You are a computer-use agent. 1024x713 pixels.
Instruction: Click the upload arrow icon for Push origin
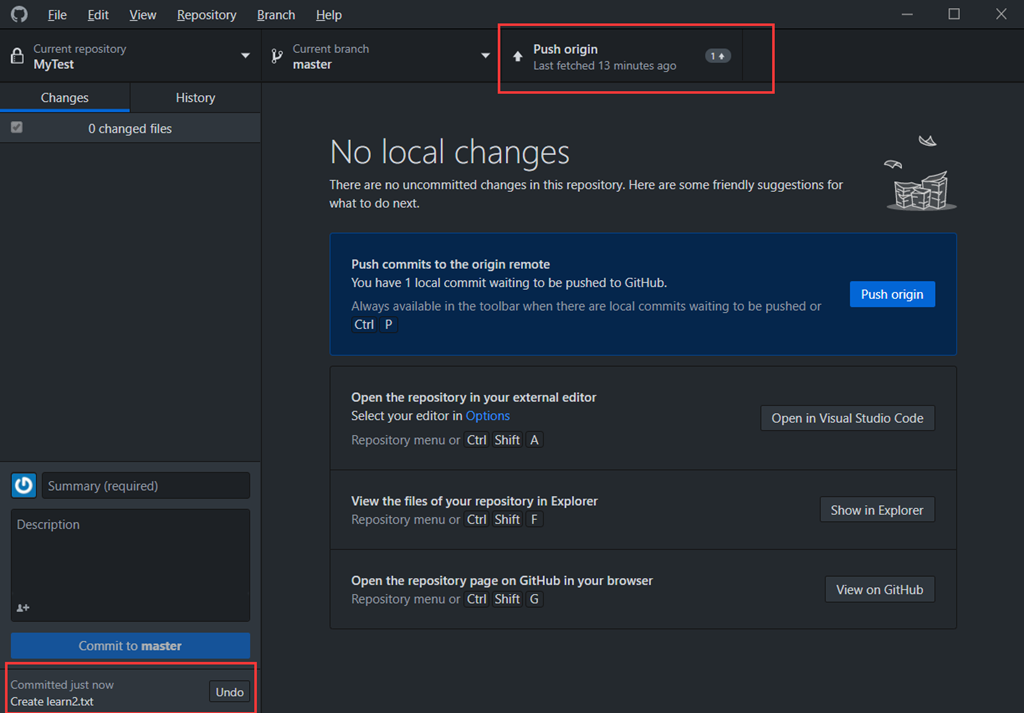coord(517,57)
